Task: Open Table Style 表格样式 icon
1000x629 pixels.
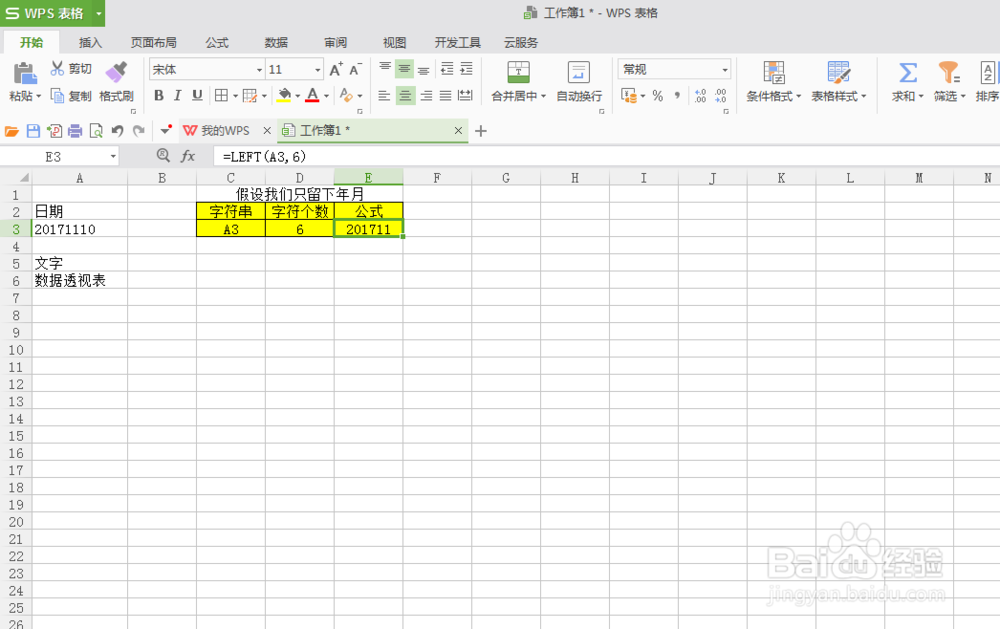Action: 839,72
